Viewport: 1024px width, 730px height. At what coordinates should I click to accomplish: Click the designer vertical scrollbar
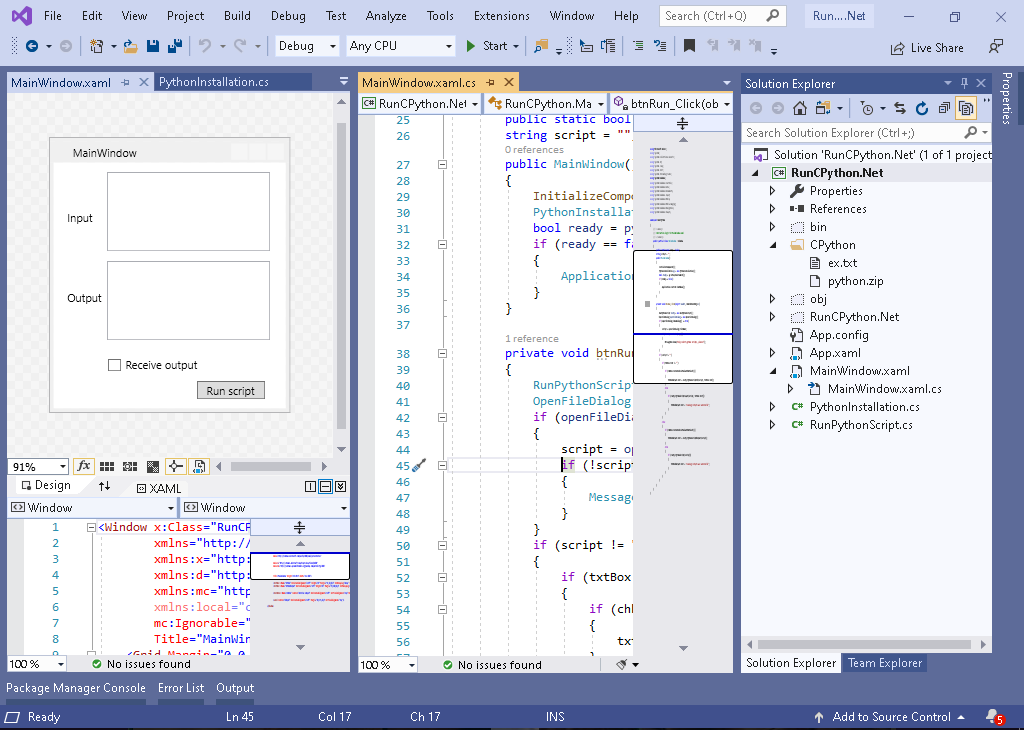point(341,276)
